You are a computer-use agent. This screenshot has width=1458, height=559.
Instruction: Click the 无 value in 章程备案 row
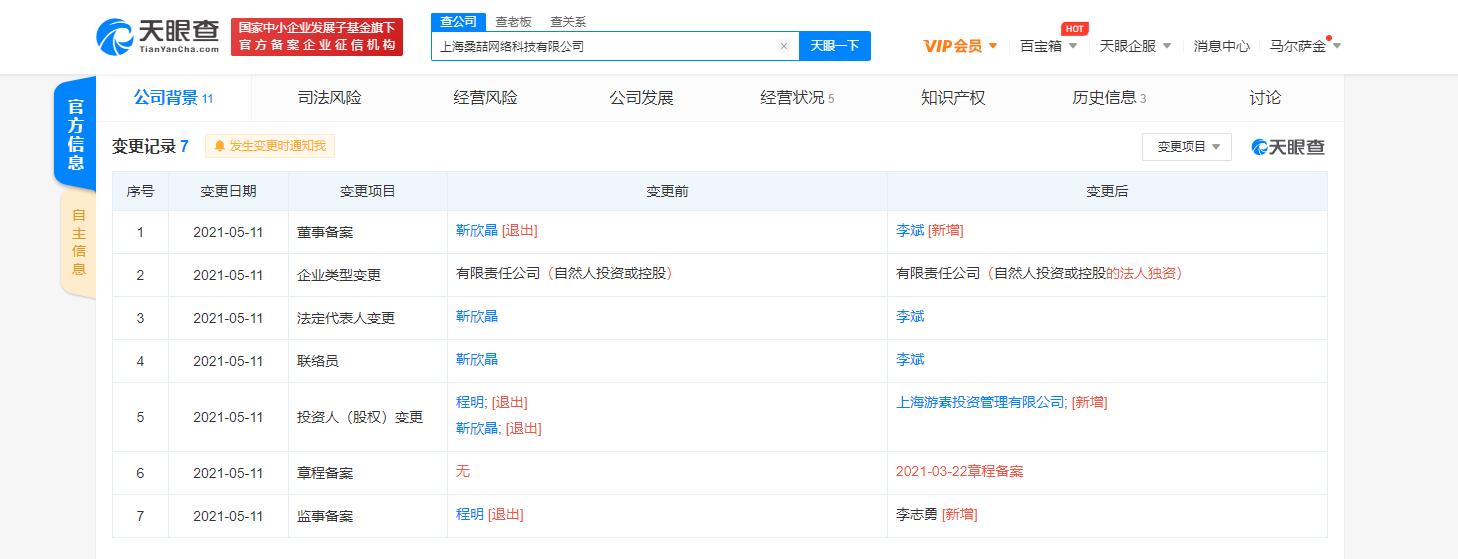[463, 472]
